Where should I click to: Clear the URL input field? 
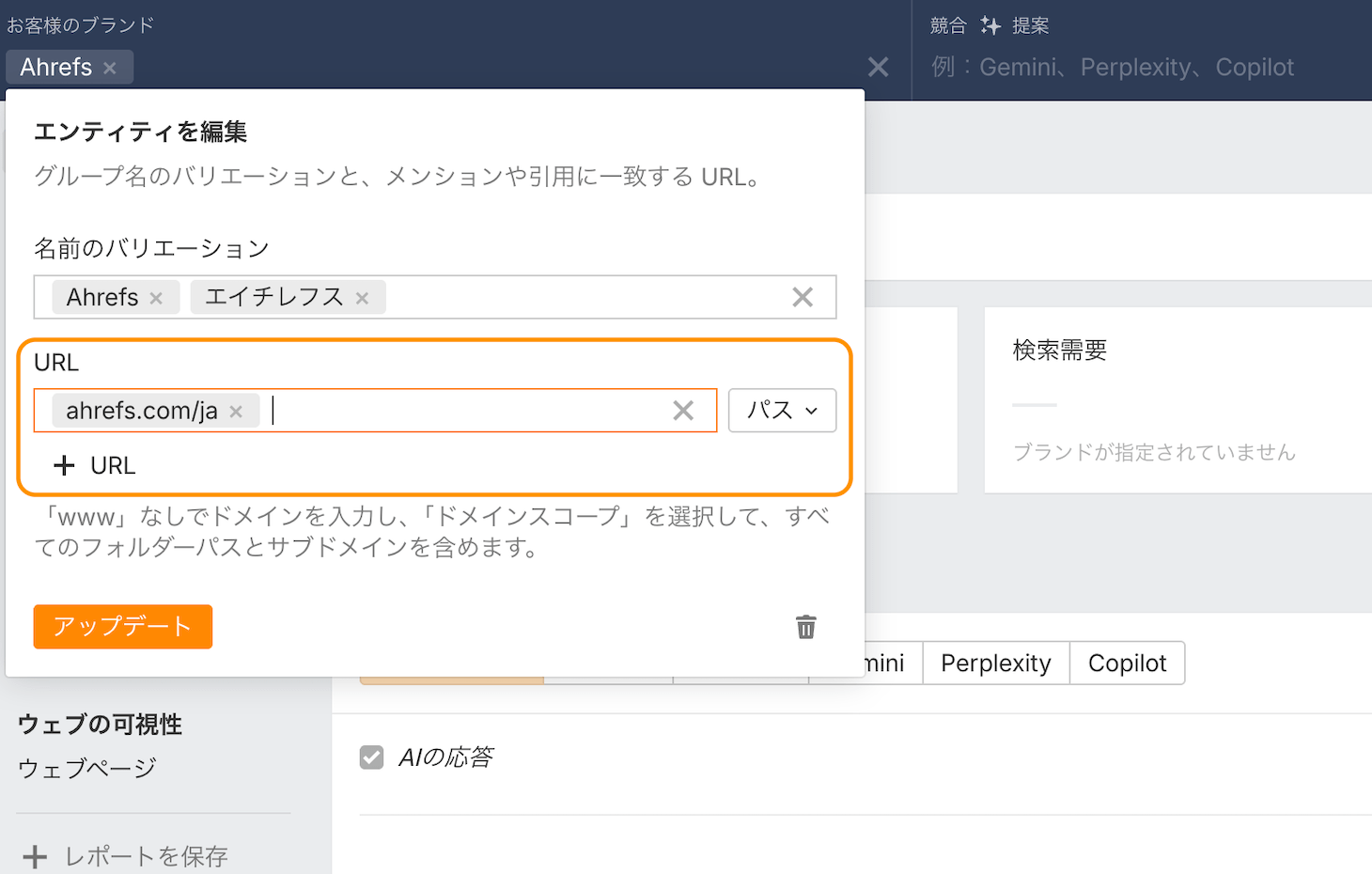pos(683,411)
